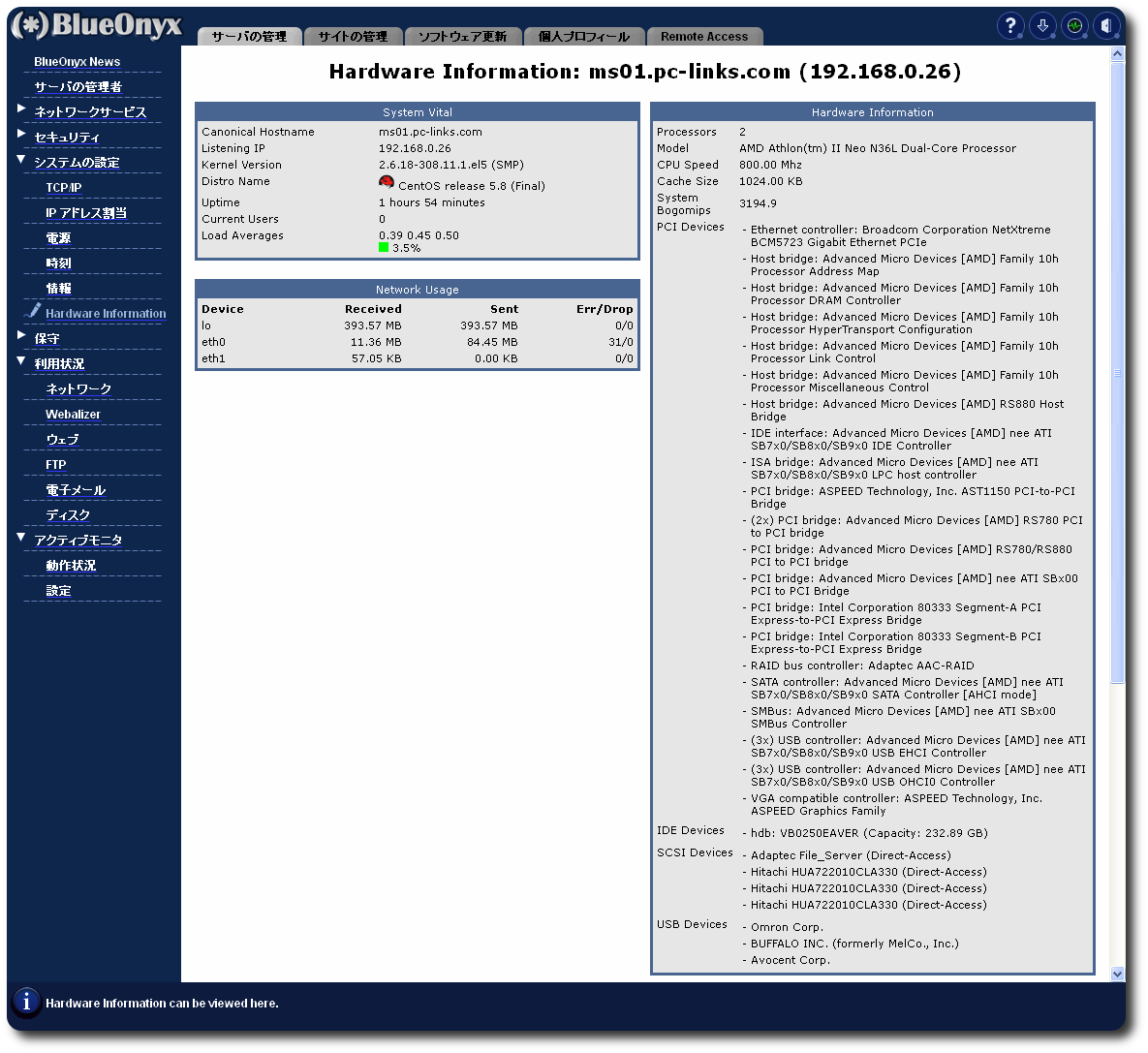Image resolution: width=1148 pixels, height=1053 pixels.
Task: Open 利用状況 usage link
Action: (59, 364)
